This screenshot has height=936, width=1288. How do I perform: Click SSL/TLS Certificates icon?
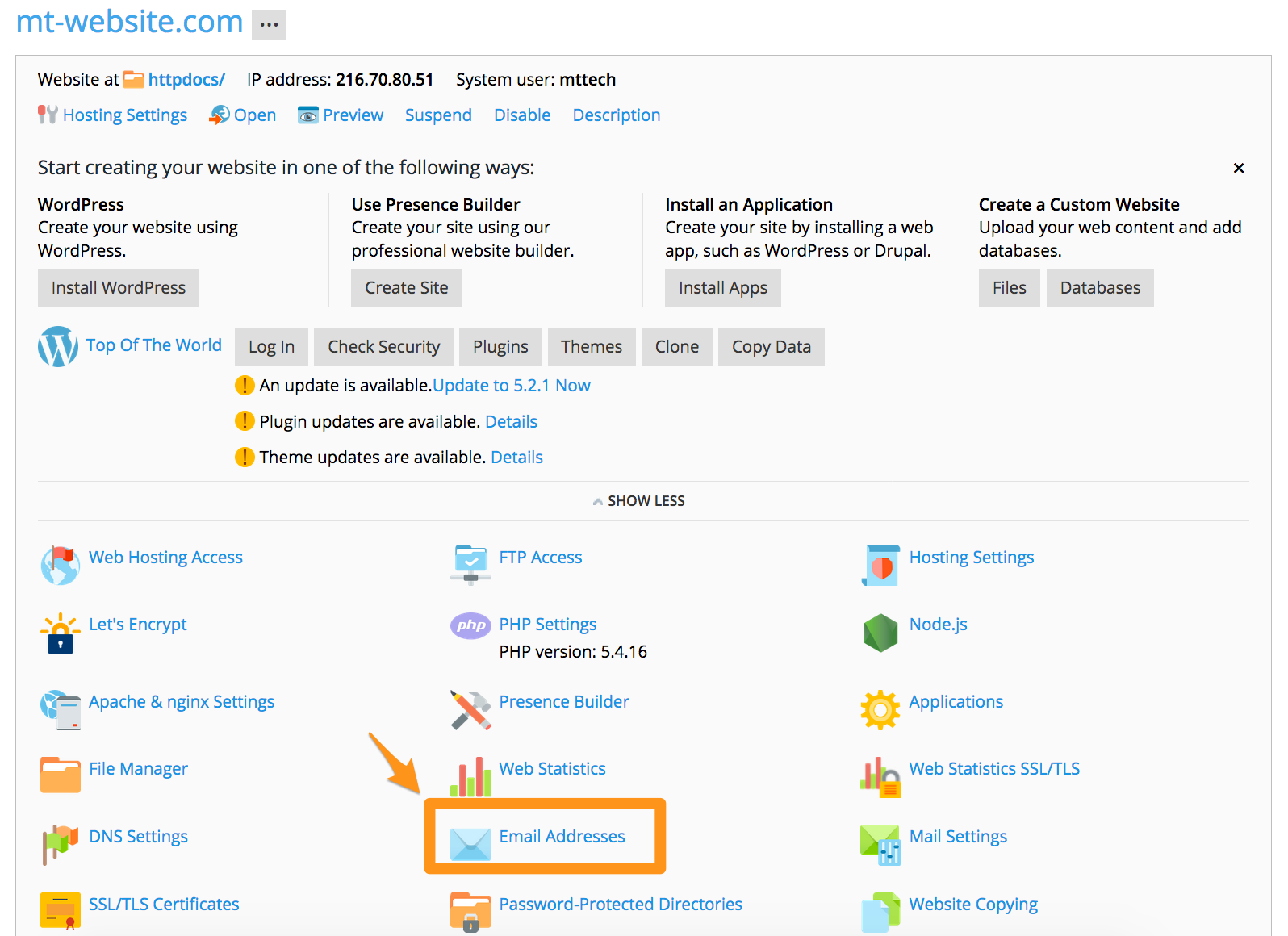pos(60,912)
